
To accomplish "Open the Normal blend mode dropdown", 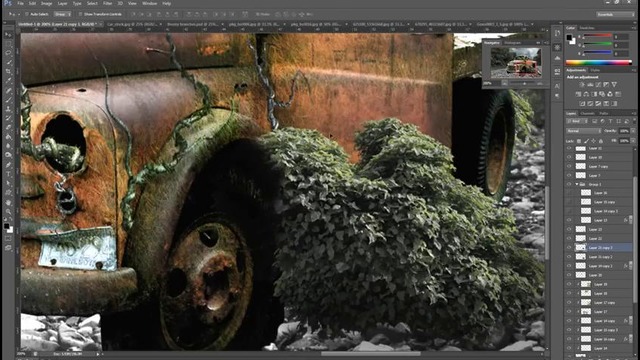I will tap(584, 131).
